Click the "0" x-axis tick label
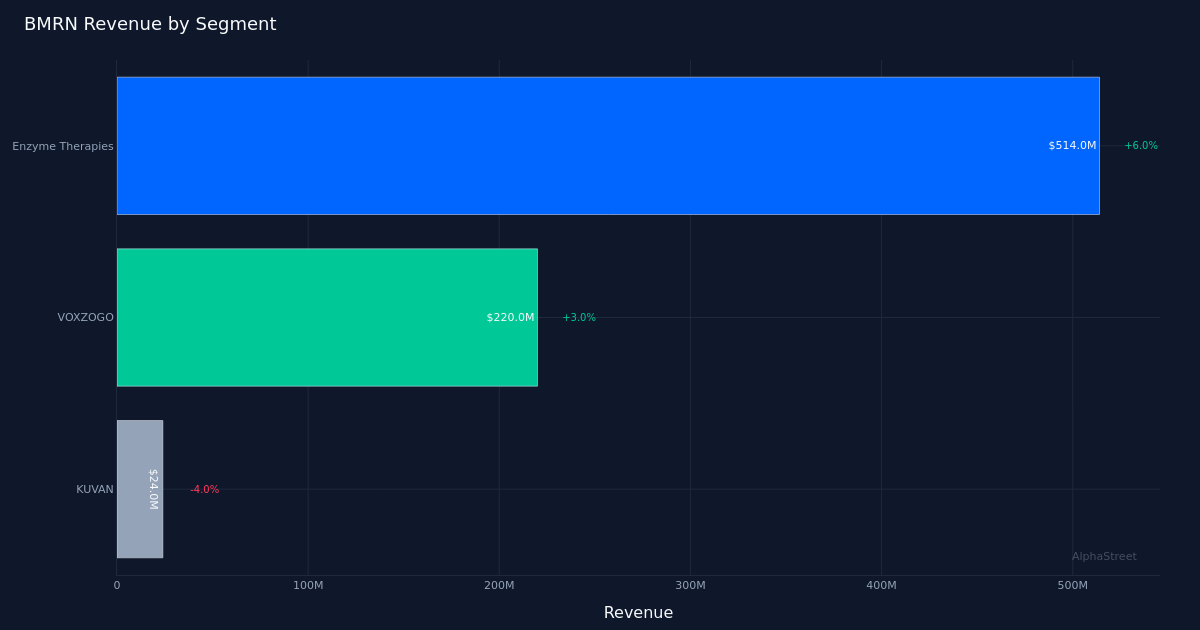 [117, 586]
